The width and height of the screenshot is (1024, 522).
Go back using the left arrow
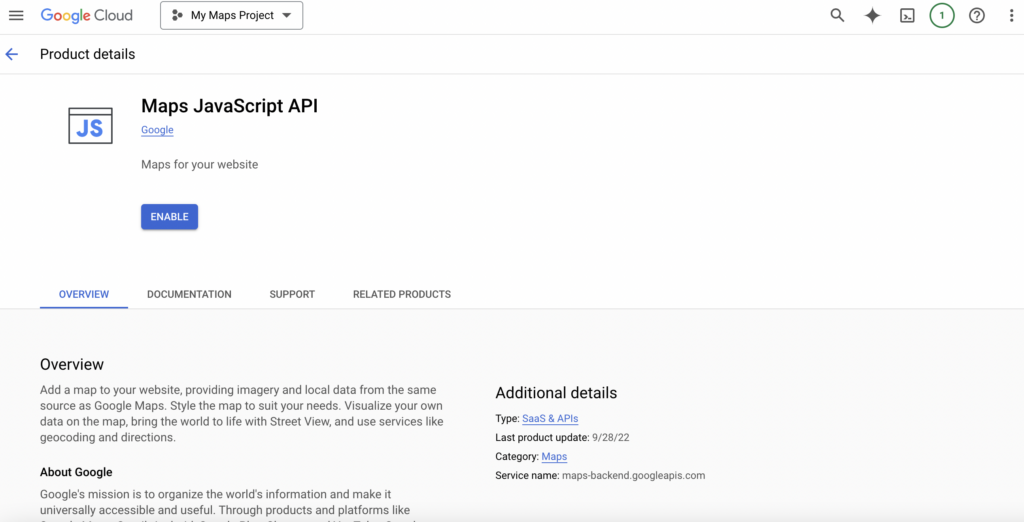(12, 54)
